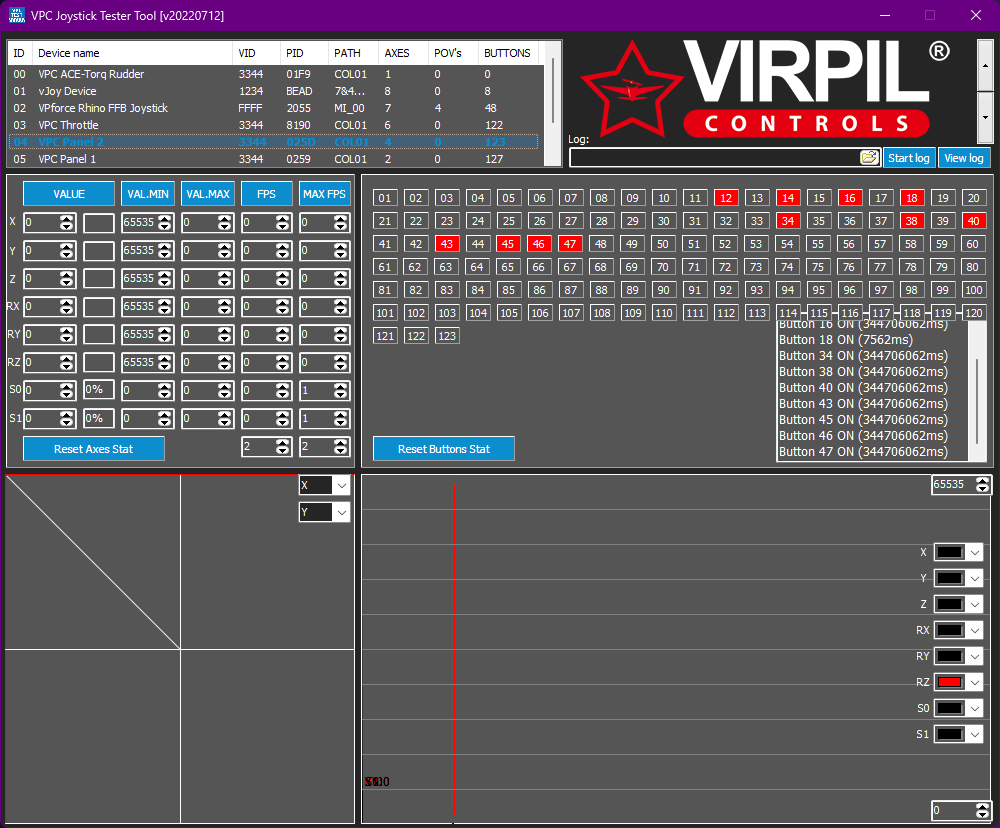Open the S1 graph color dropdown

[x=974, y=734]
